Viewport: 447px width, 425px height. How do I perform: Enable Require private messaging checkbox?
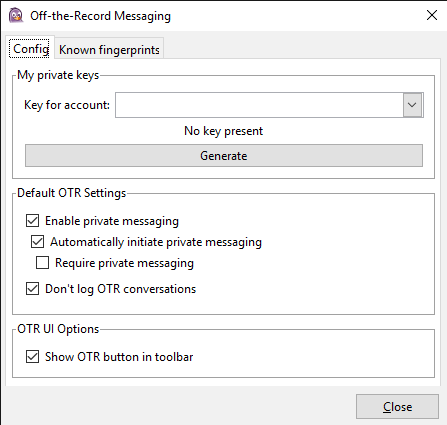point(42,263)
